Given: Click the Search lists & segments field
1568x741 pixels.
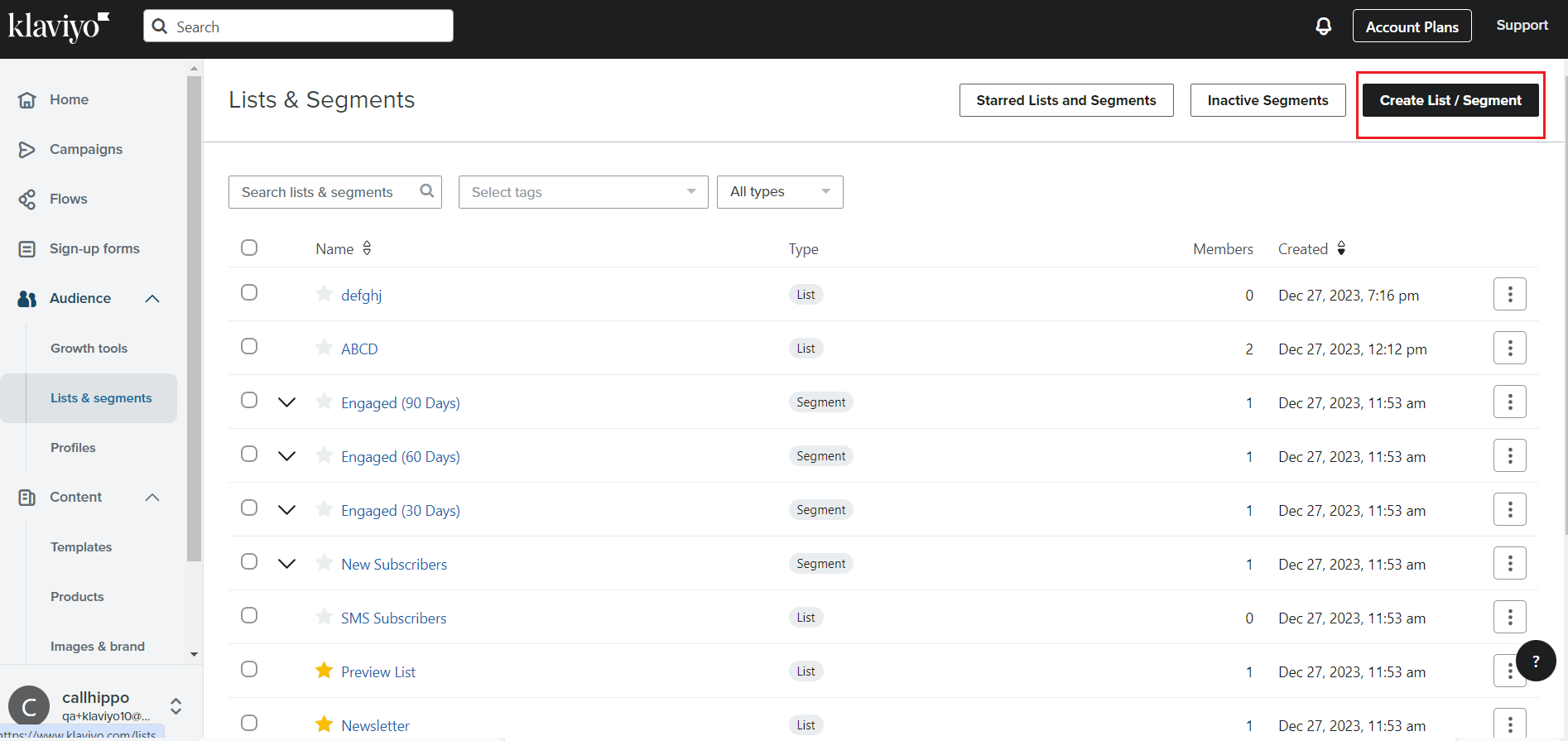Looking at the screenshot, I should (x=335, y=192).
